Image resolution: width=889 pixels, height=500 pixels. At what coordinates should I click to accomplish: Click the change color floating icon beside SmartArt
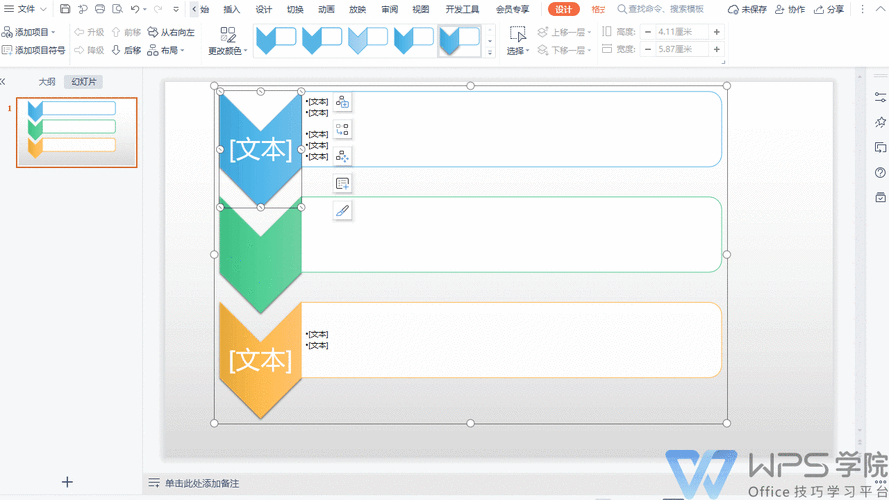click(x=342, y=156)
